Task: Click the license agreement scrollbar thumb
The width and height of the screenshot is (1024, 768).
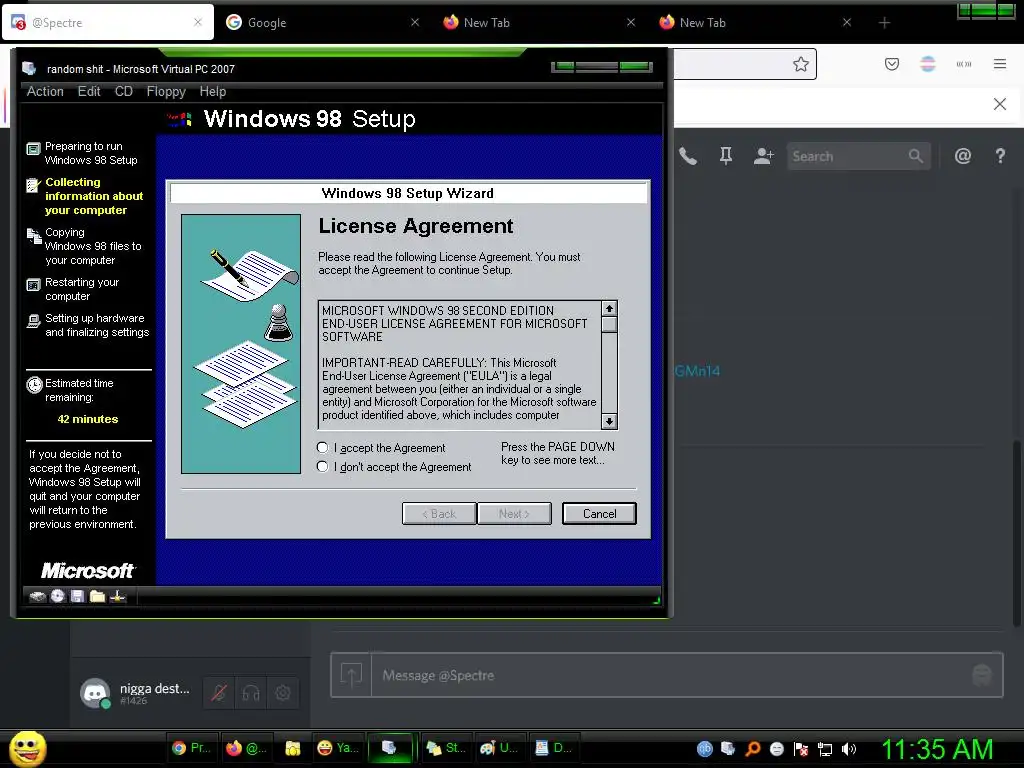Action: 609,325
